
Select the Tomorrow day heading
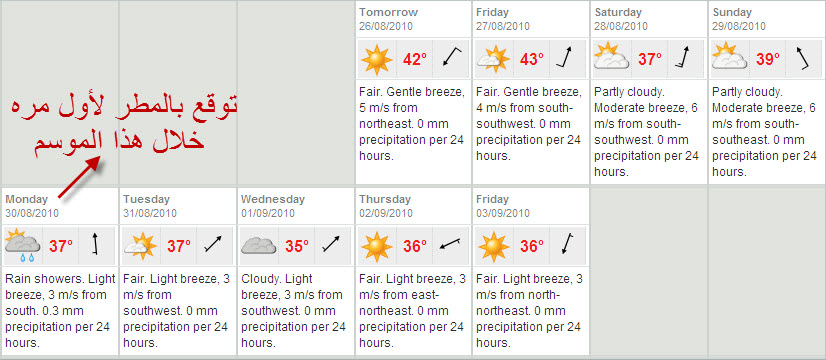(x=388, y=12)
